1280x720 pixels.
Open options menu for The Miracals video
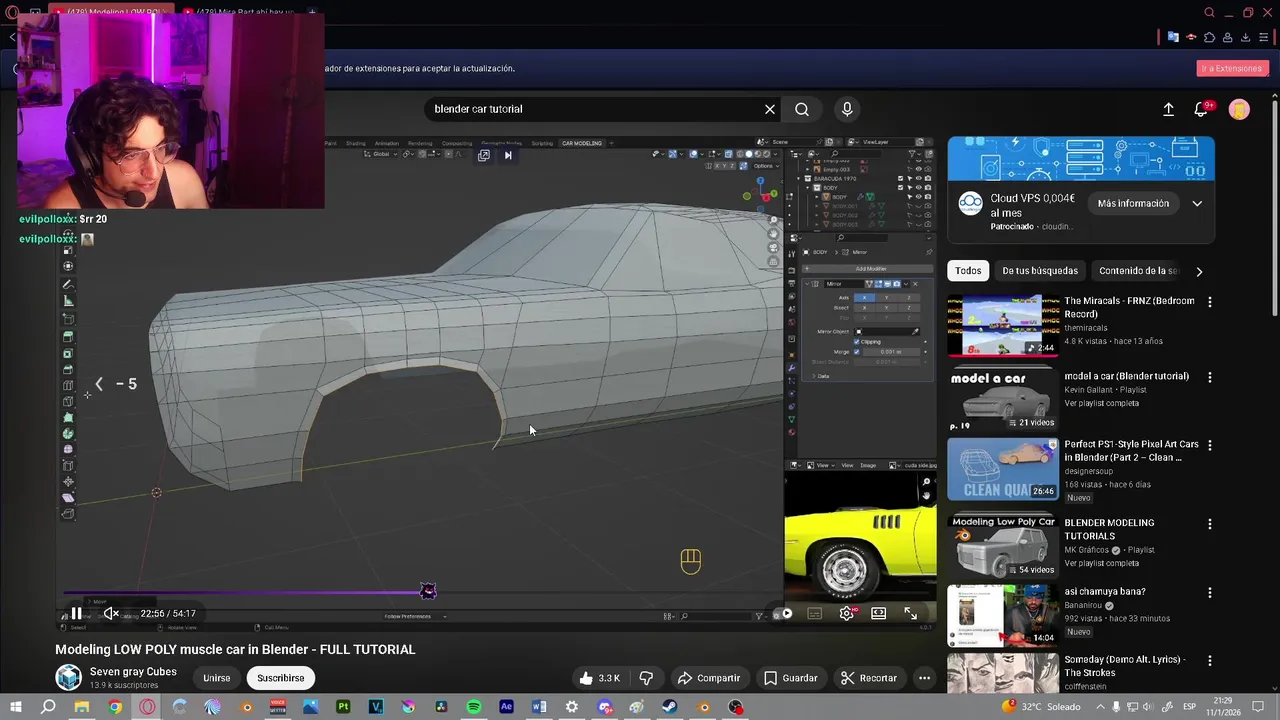1210,302
